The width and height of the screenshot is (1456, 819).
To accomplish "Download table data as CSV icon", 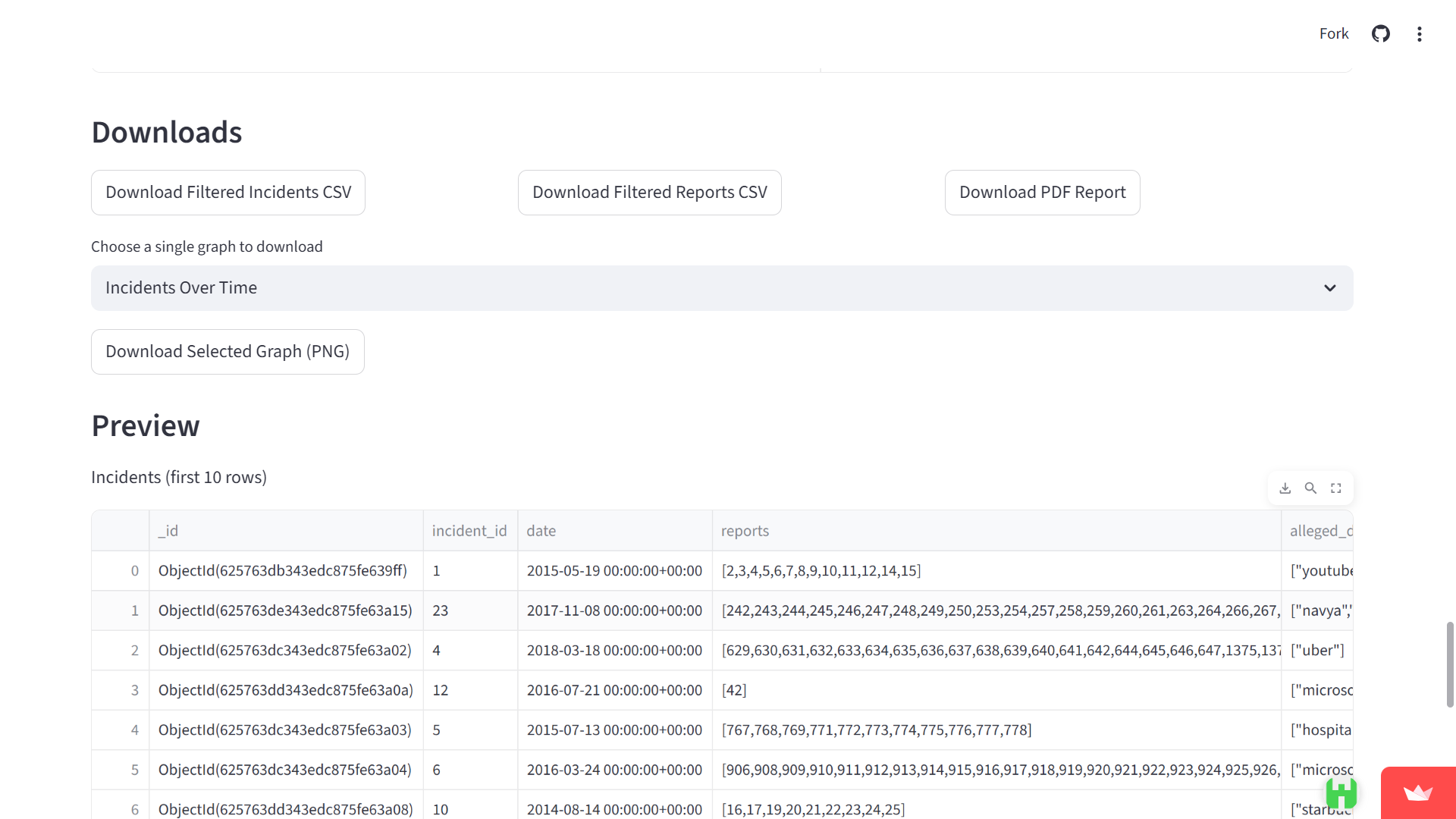I will [x=1285, y=488].
